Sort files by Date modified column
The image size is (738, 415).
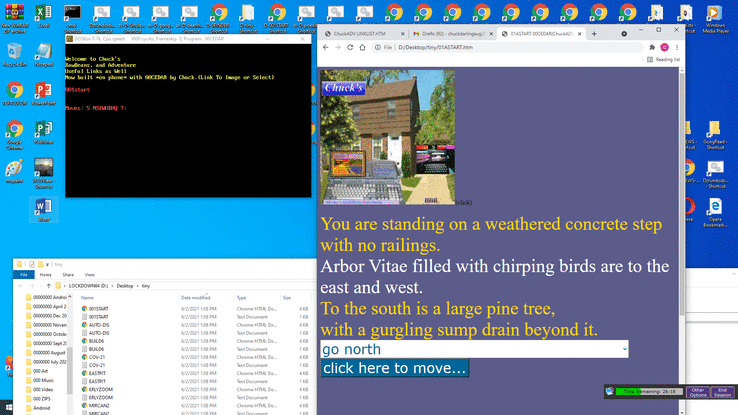(196, 298)
